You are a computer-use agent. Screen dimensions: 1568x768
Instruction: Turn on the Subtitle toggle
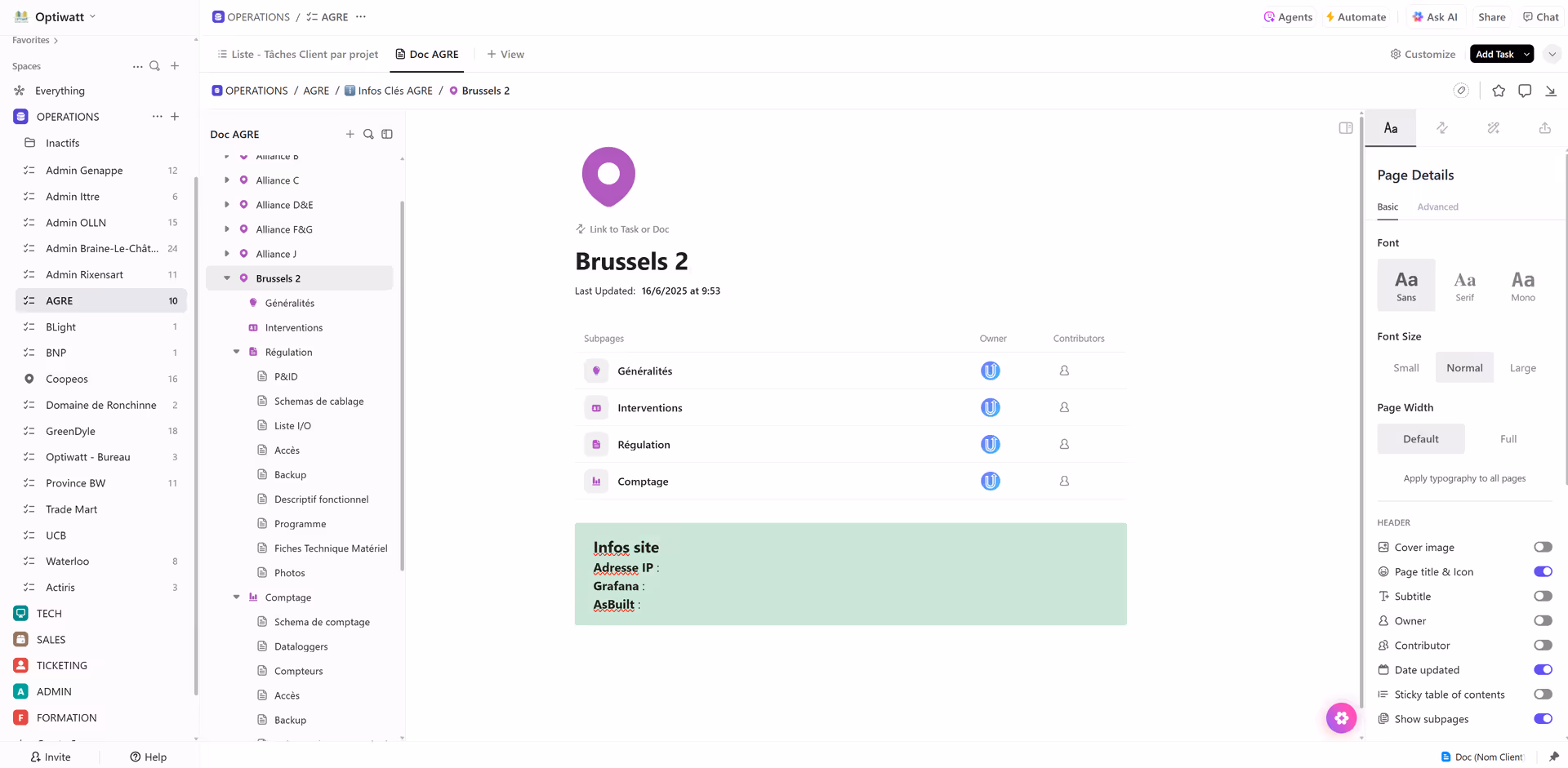pyautogui.click(x=1542, y=596)
